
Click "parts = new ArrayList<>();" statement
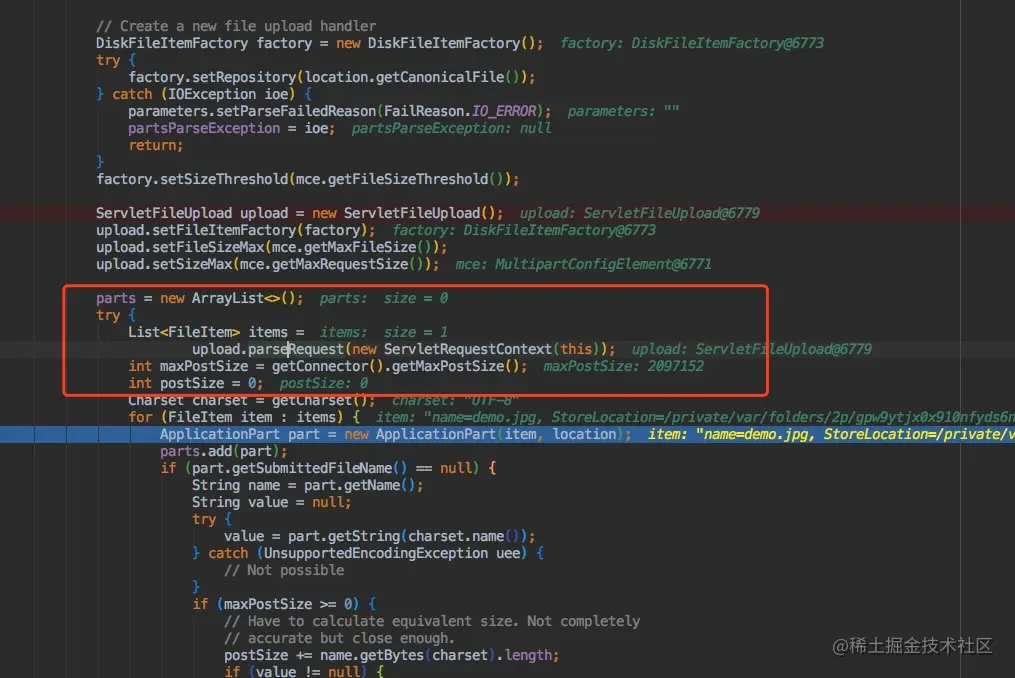[x=199, y=298]
